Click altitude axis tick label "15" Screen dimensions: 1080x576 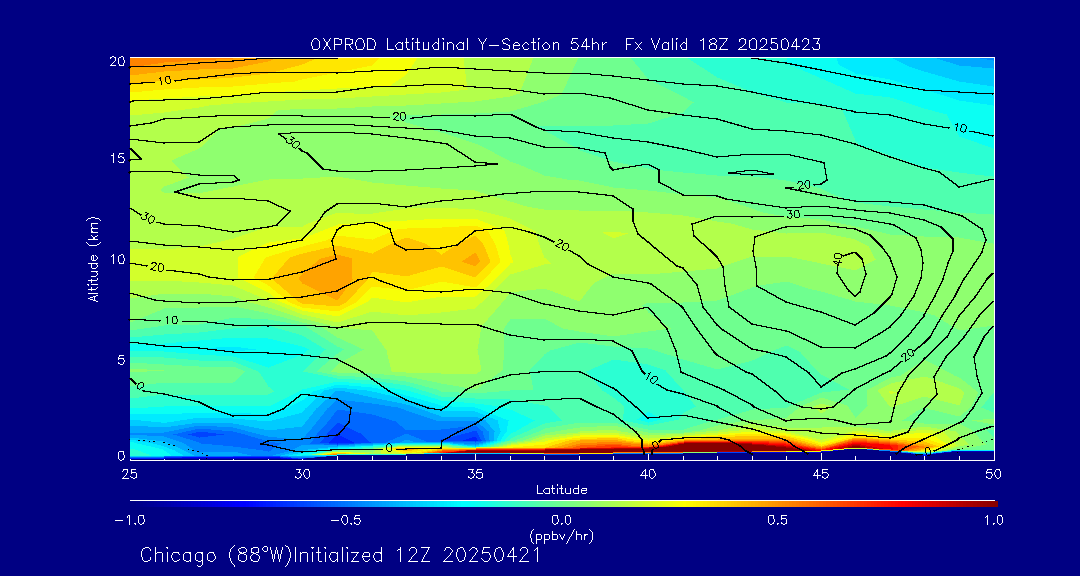(116, 159)
